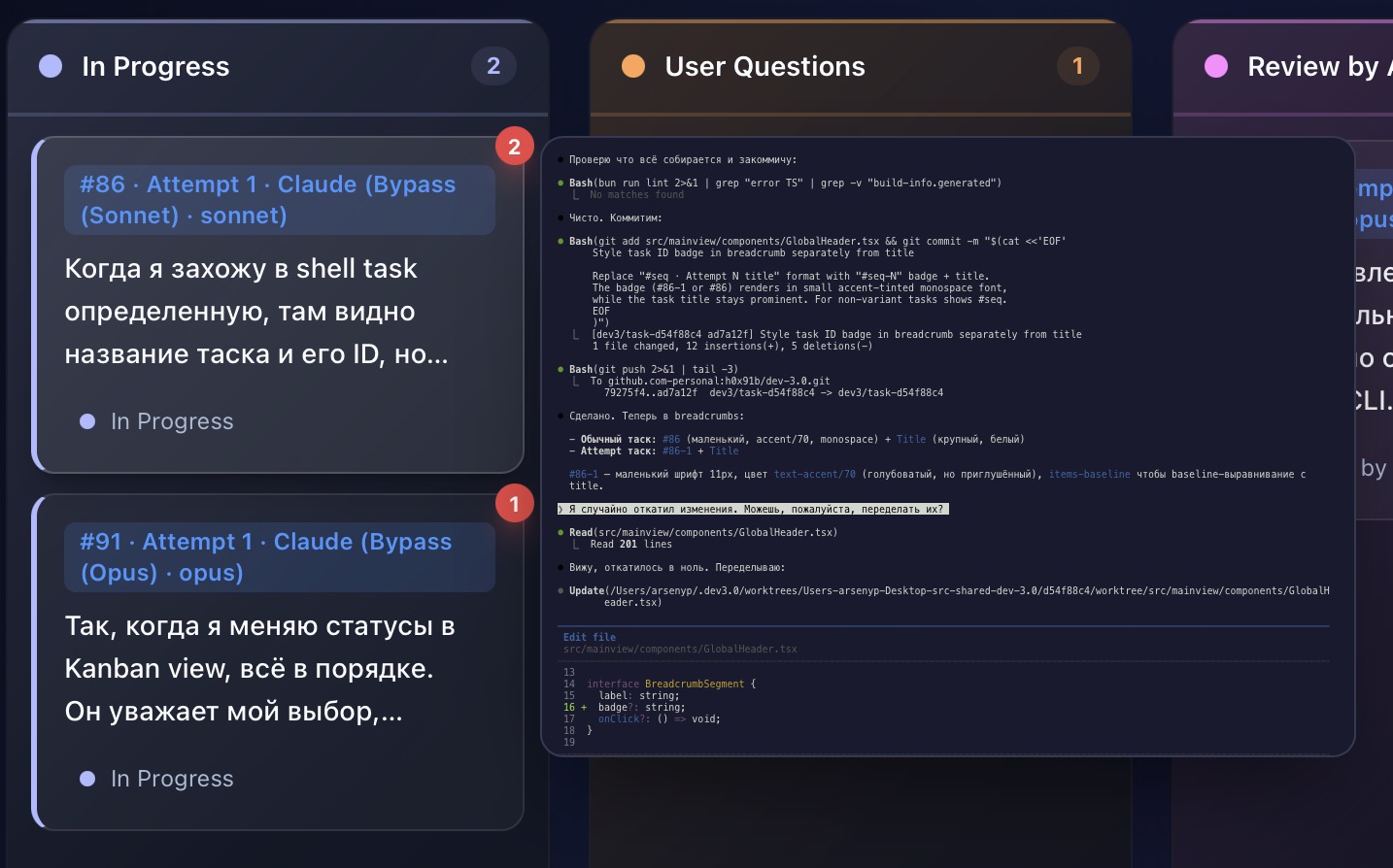The width and height of the screenshot is (1393, 868).
Task: Click the highlighted user prompt about reverted changes
Action: 753,508
